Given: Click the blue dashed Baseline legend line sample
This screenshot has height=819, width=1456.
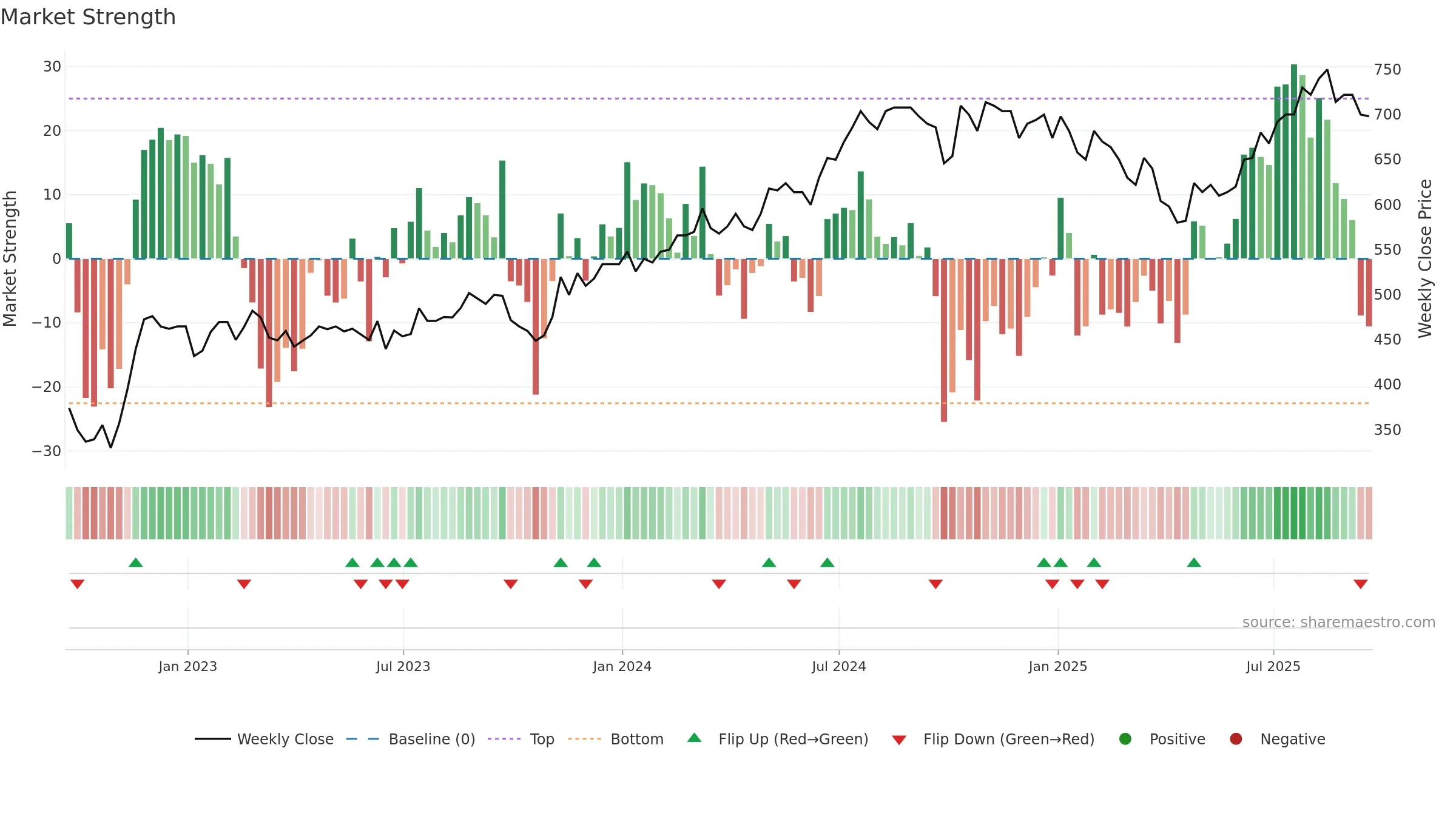Looking at the screenshot, I should point(363,739).
